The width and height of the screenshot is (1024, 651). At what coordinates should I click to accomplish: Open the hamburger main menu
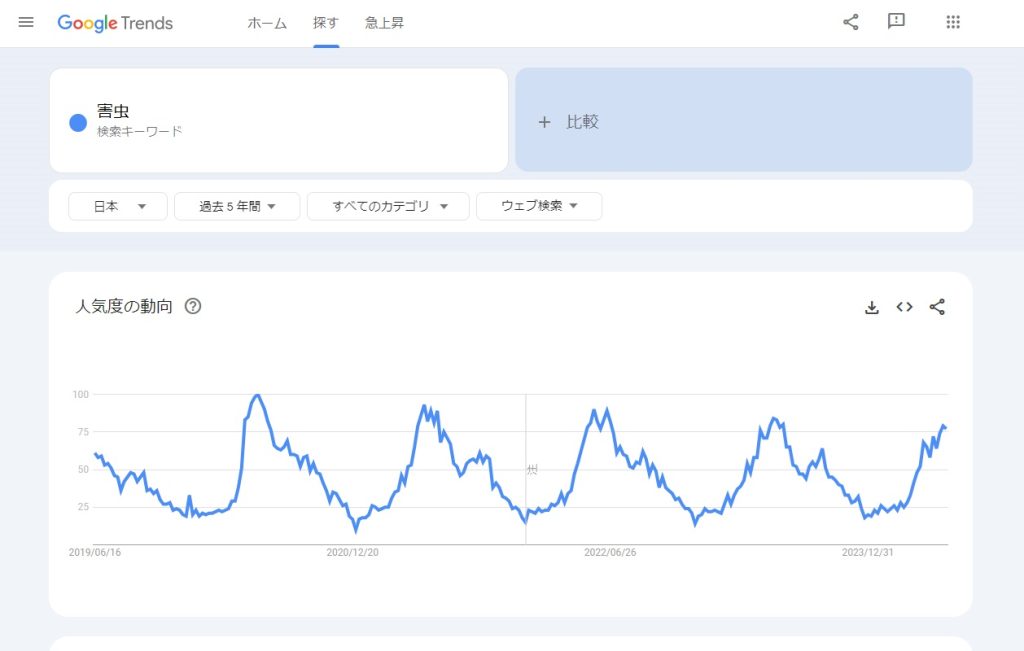point(26,22)
